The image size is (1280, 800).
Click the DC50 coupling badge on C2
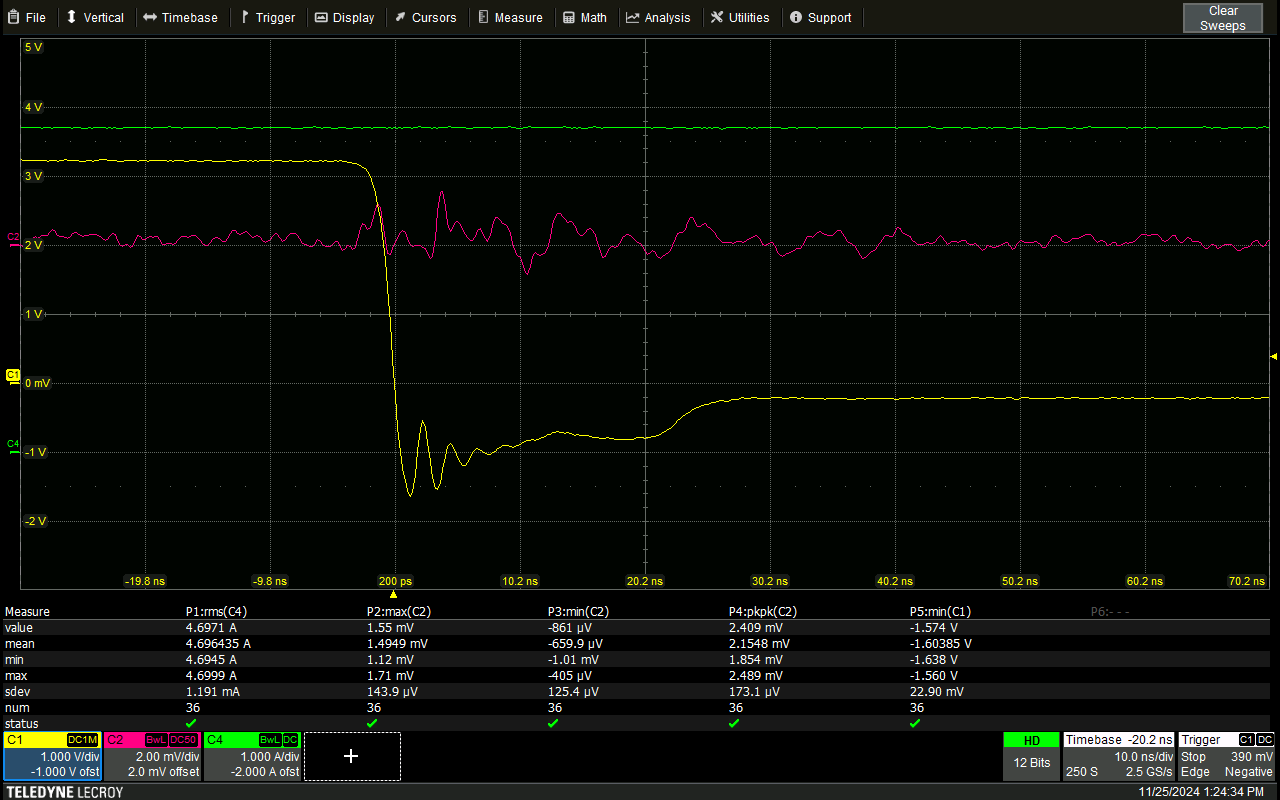pos(183,740)
